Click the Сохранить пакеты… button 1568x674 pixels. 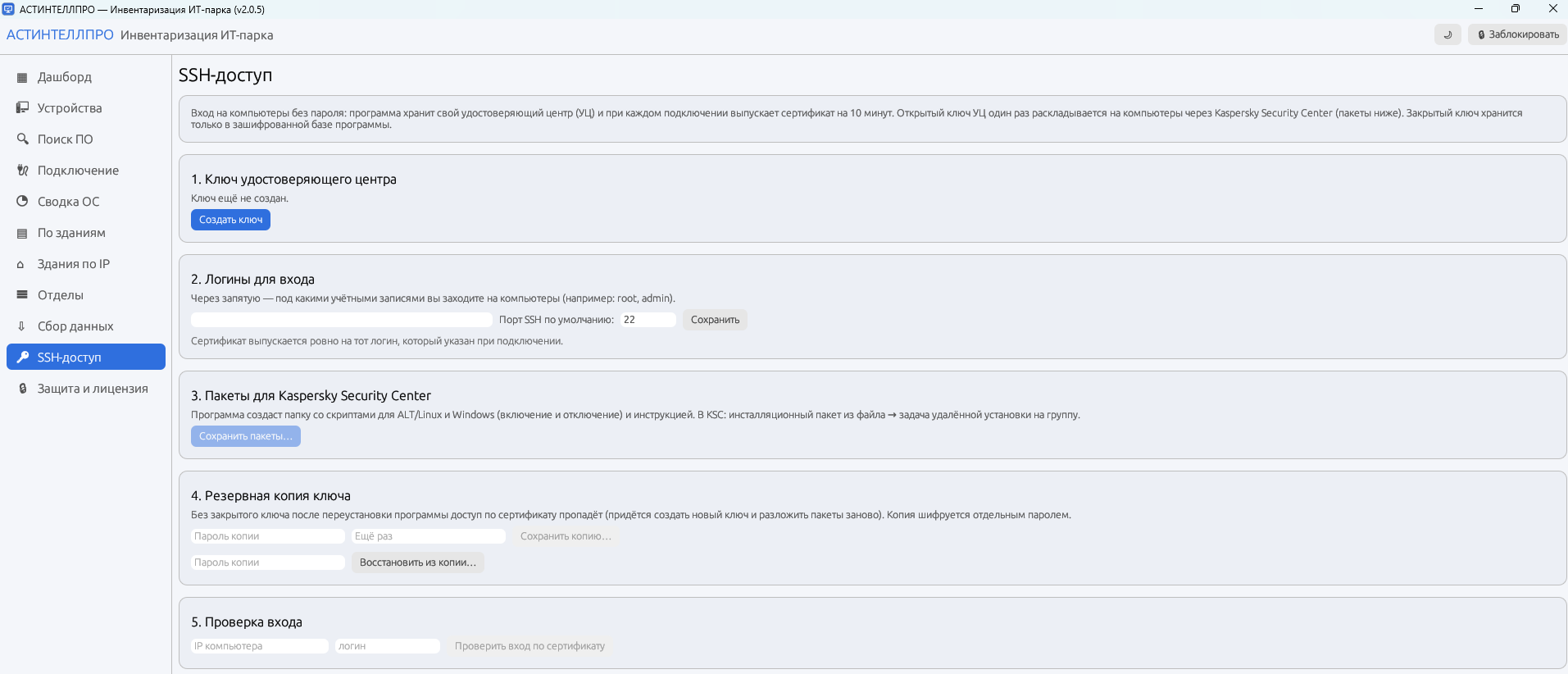pos(246,436)
